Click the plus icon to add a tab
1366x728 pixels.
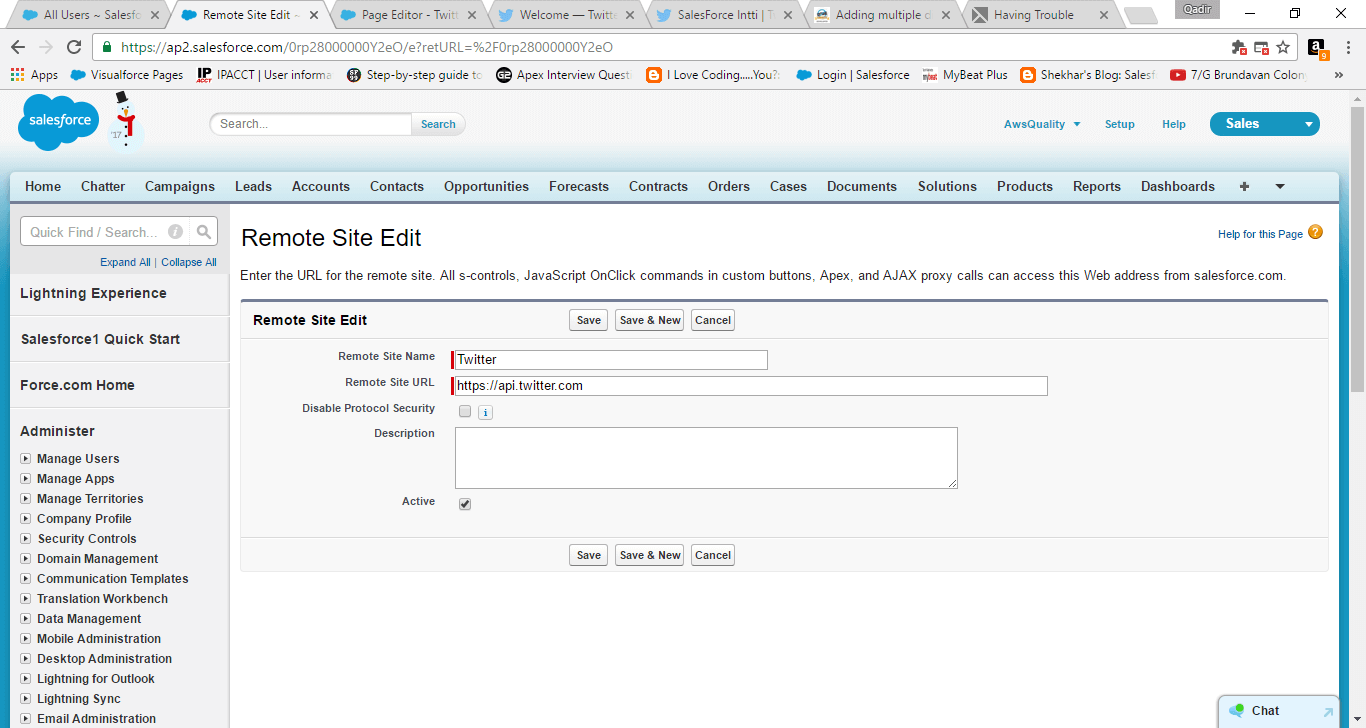(x=1243, y=186)
